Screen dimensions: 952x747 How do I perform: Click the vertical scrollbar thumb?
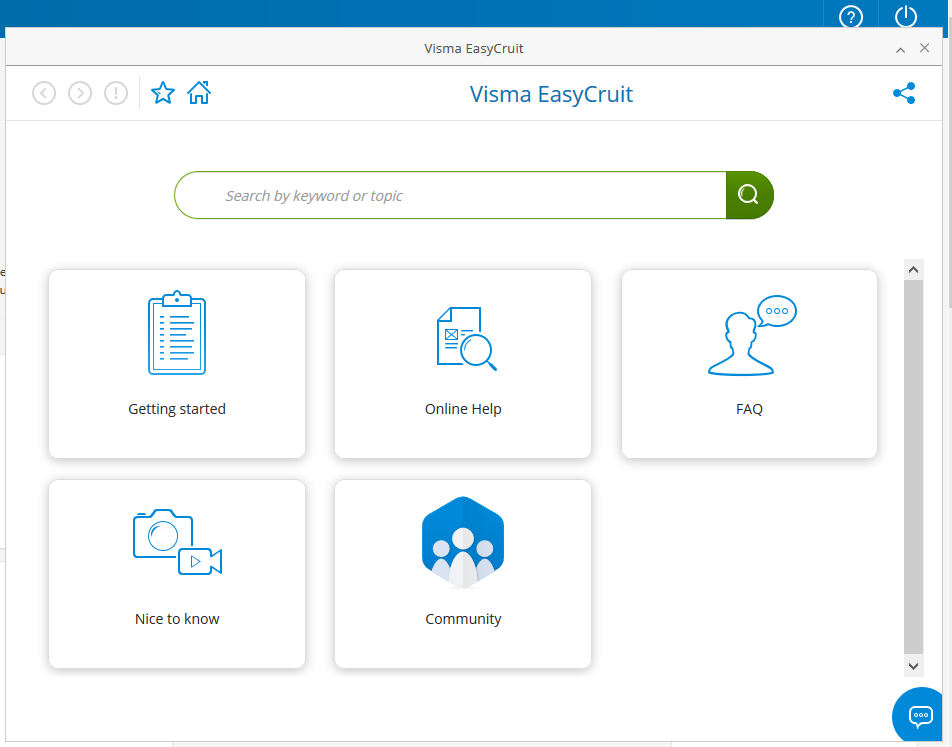click(913, 467)
